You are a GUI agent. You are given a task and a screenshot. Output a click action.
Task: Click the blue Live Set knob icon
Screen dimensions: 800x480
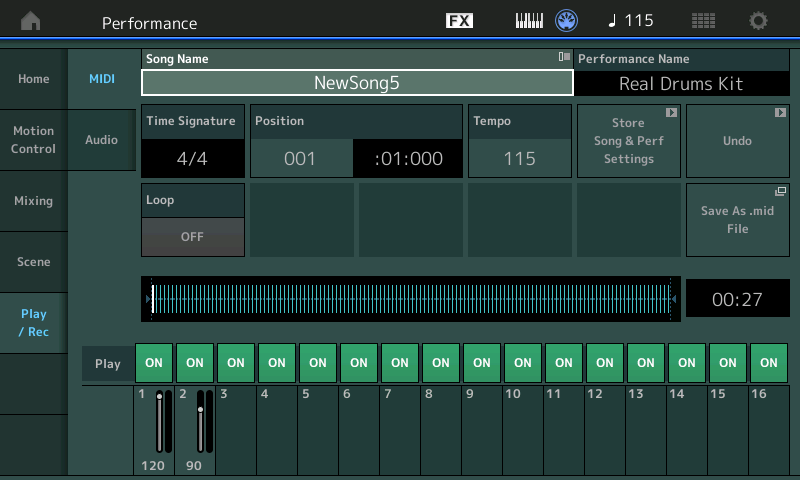(566, 21)
